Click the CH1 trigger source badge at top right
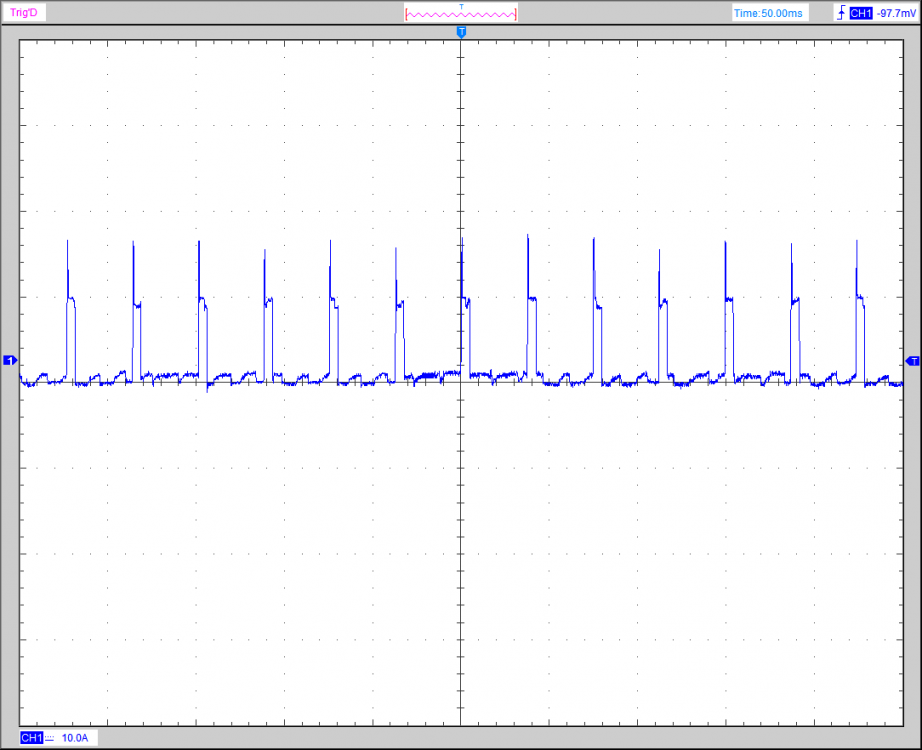 point(859,13)
